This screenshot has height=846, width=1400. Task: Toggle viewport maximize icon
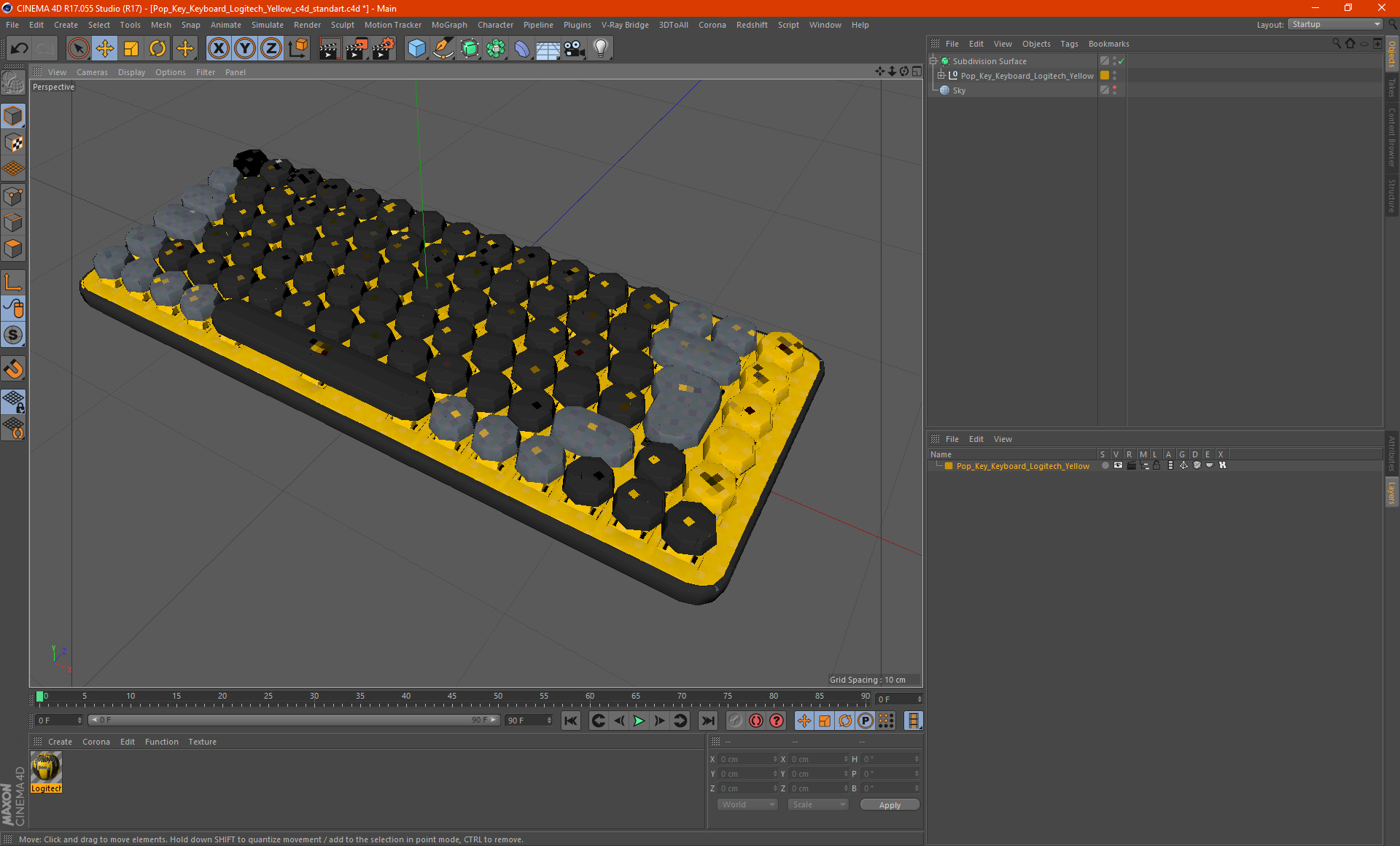coord(917,71)
